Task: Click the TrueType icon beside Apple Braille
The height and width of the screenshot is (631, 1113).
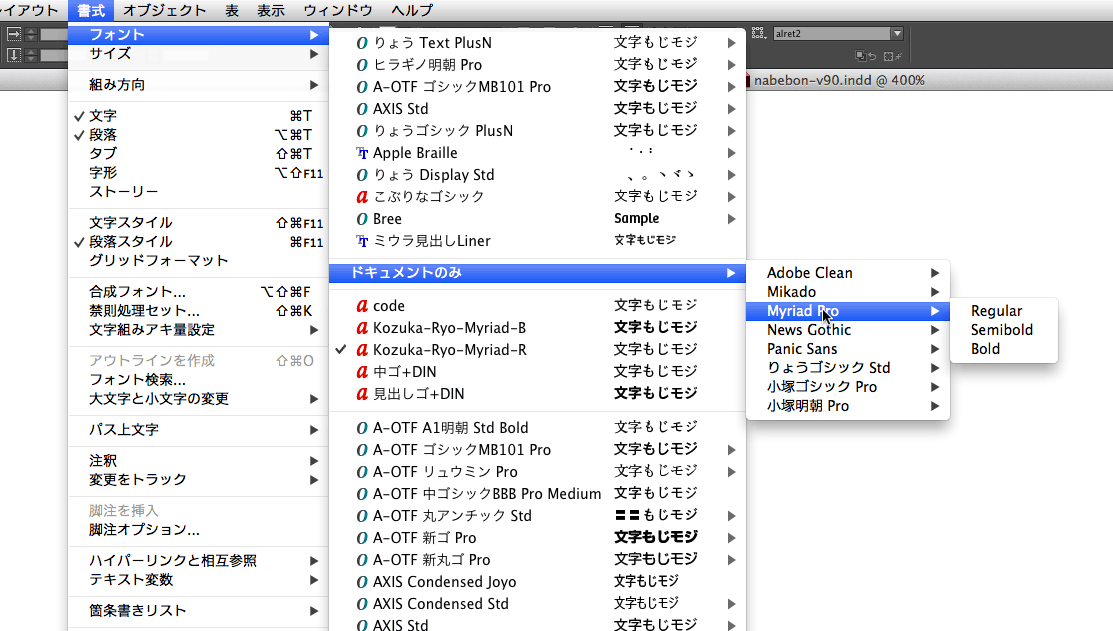Action: coord(362,153)
